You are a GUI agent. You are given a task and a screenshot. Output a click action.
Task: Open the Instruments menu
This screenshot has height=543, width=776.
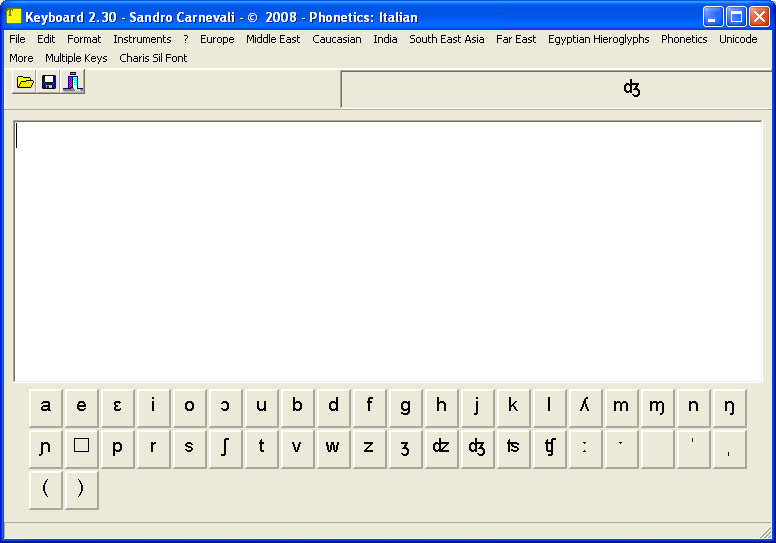click(142, 39)
